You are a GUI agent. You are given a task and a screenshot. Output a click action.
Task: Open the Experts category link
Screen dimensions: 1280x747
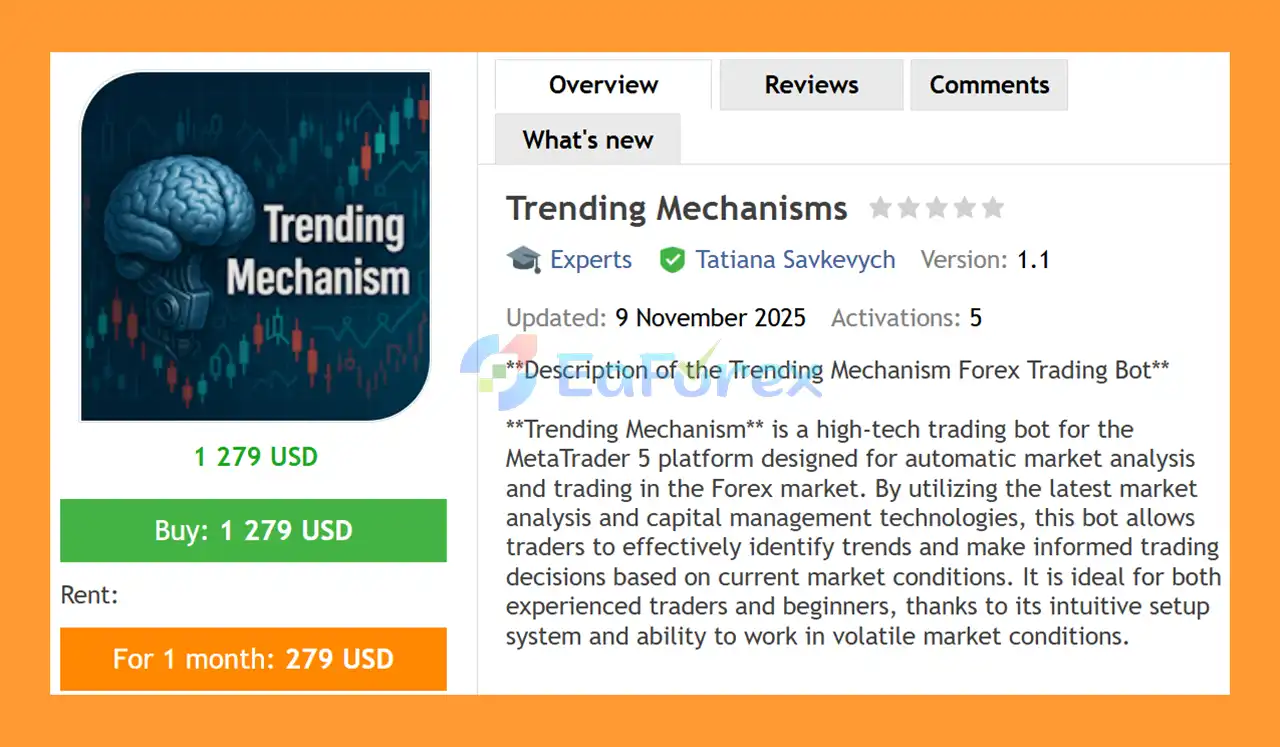pyautogui.click(x=591, y=260)
